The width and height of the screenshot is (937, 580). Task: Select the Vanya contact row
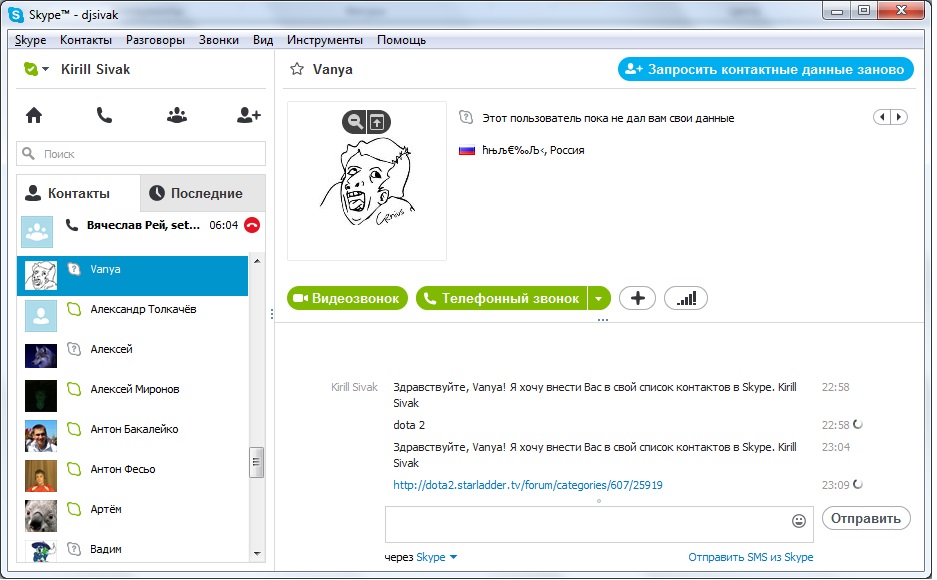[133, 276]
